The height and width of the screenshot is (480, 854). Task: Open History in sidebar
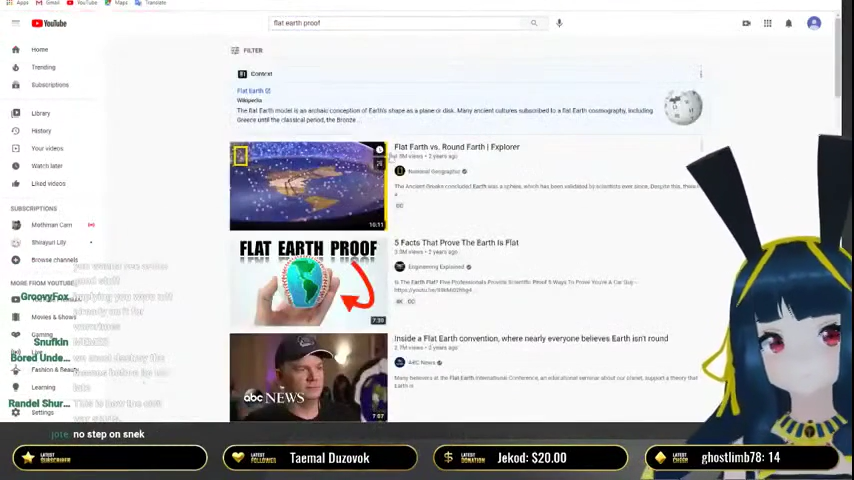click(41, 131)
